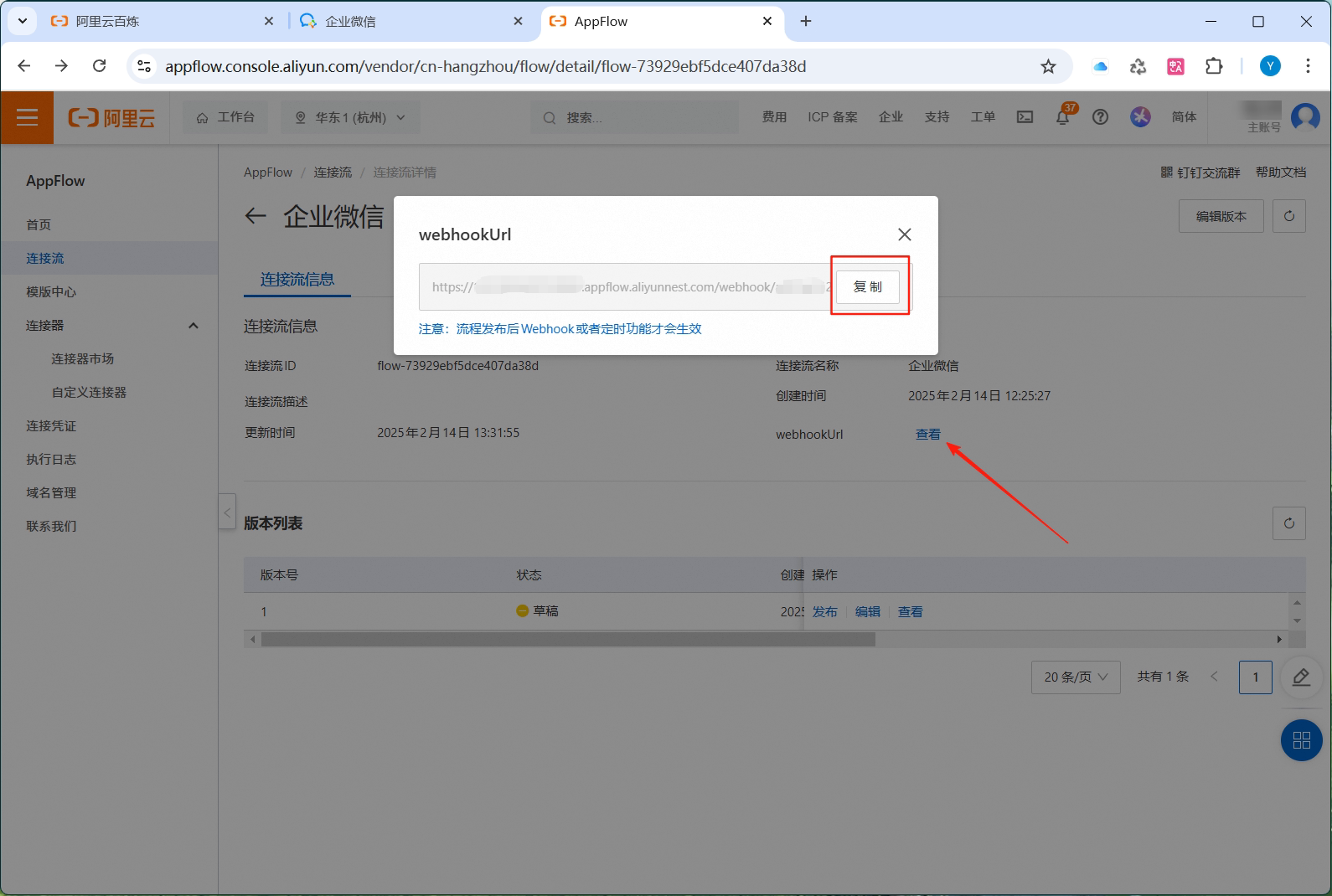Screen dimensions: 1332x896
Task: Switch language via 简体
Action: click(x=1184, y=117)
